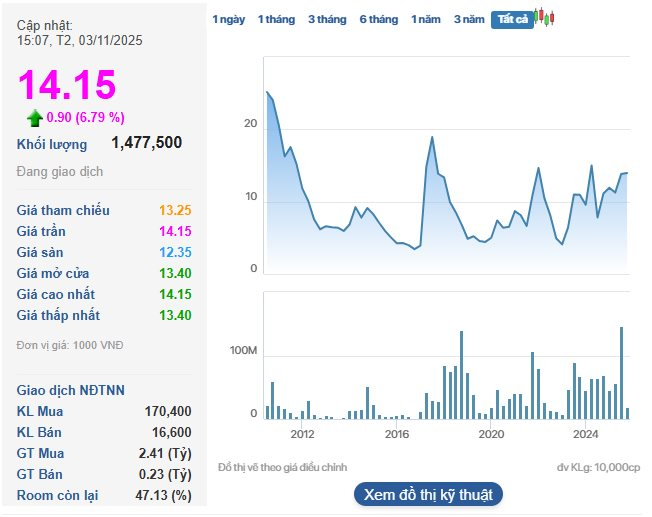Click the 2012 x-axis year label
652x517 pixels.
pos(302,434)
